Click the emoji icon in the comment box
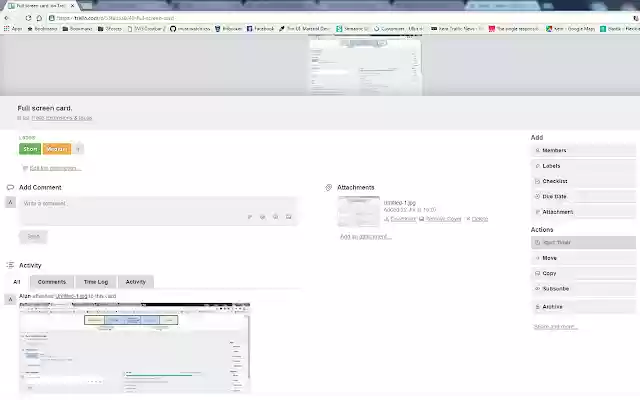This screenshot has height=400, width=640. click(276, 217)
